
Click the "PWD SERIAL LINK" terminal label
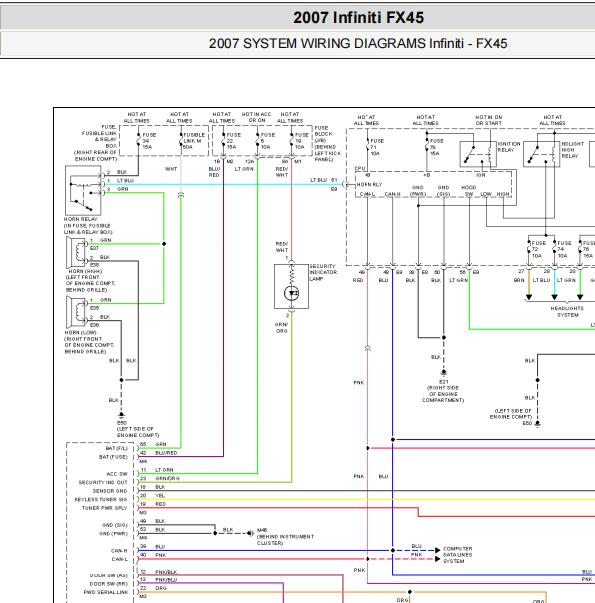pos(106,592)
